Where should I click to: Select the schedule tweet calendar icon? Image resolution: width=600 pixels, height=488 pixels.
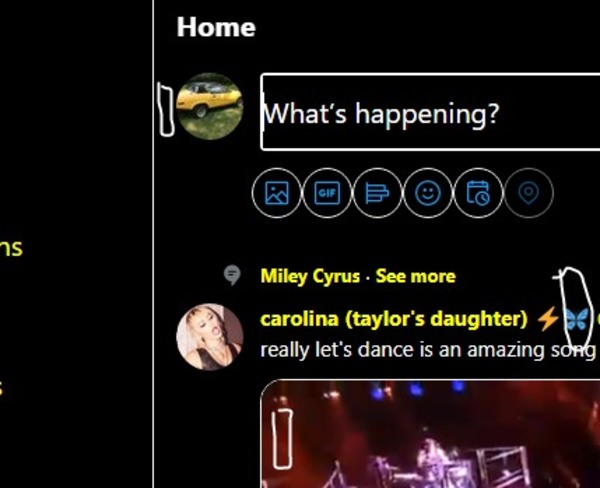point(478,193)
